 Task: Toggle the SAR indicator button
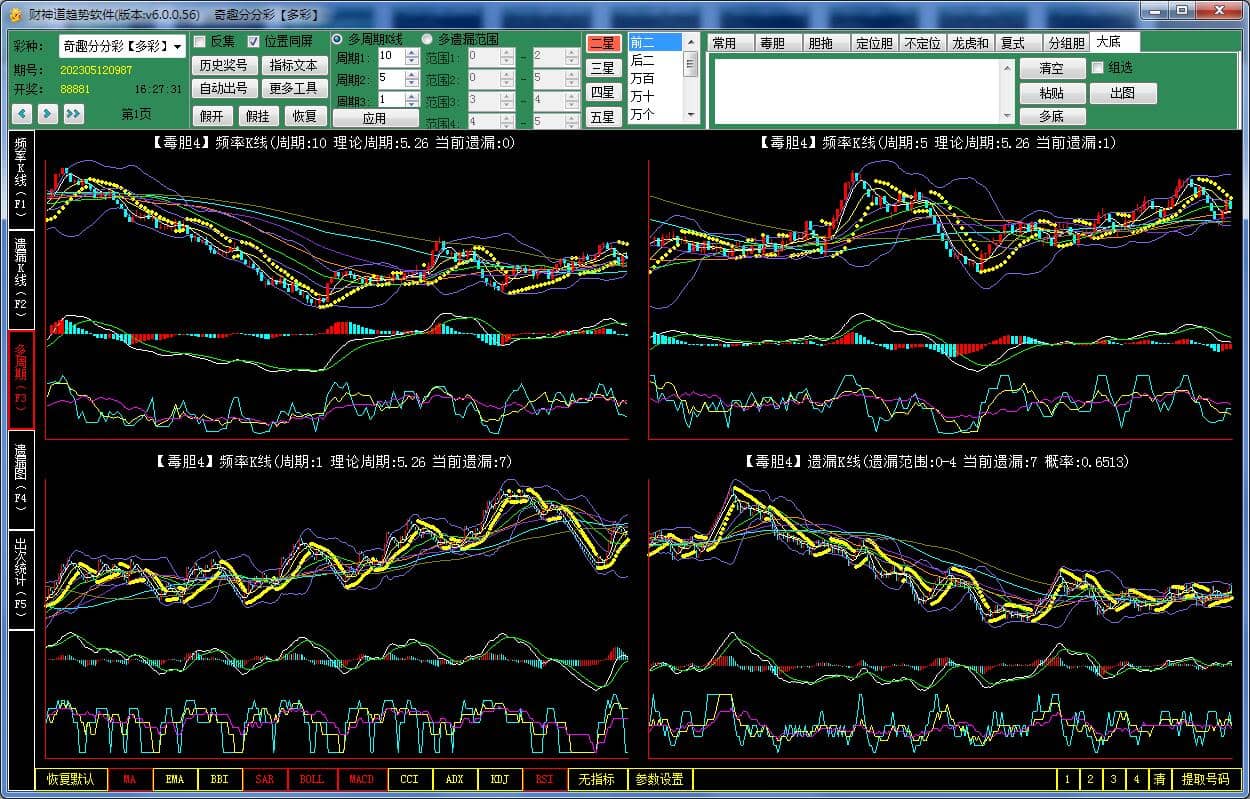coord(264,779)
